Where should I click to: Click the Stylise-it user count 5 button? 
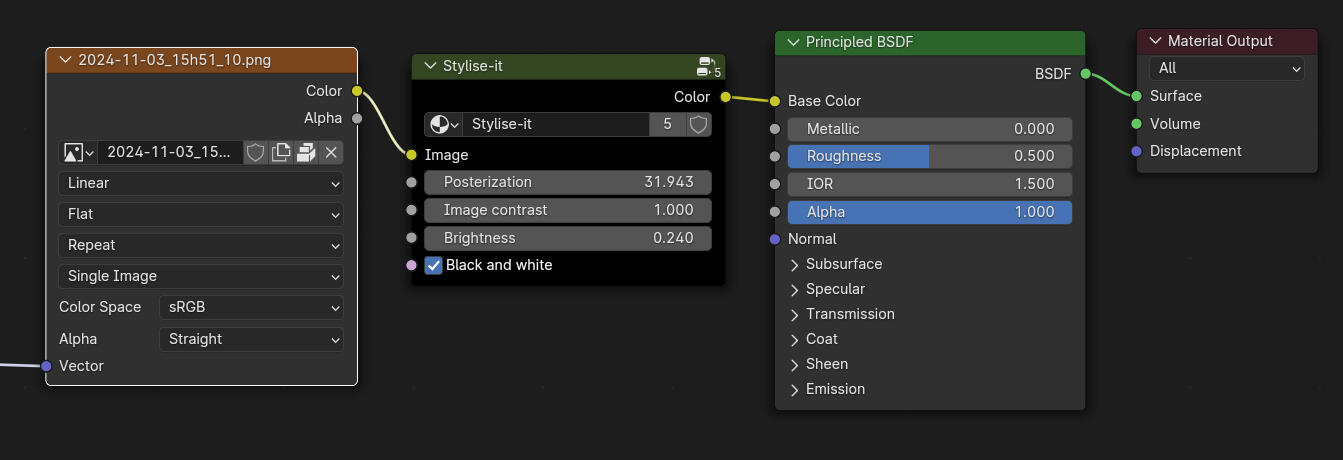(667, 124)
